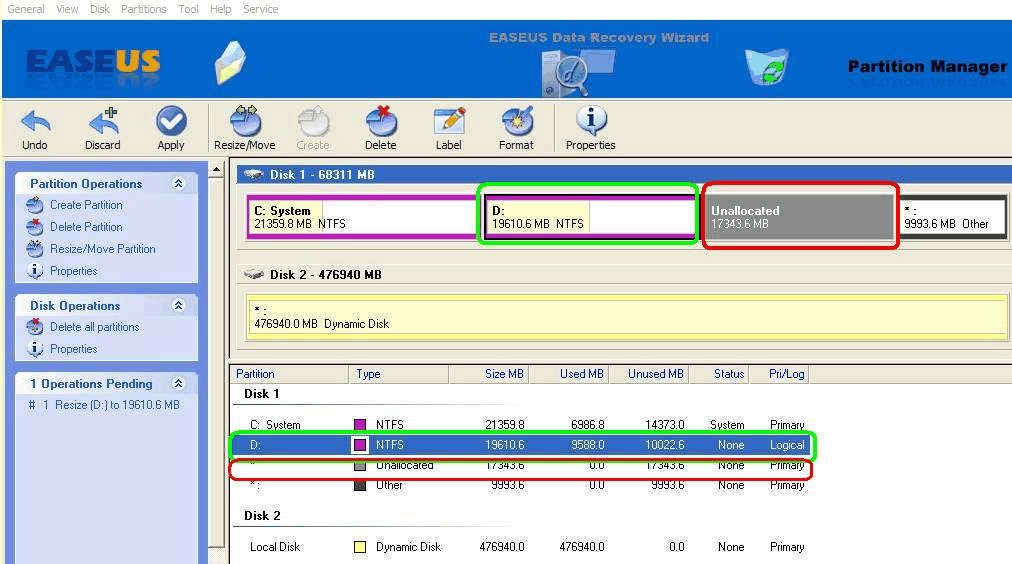Open the Label tool icon

pos(449,121)
